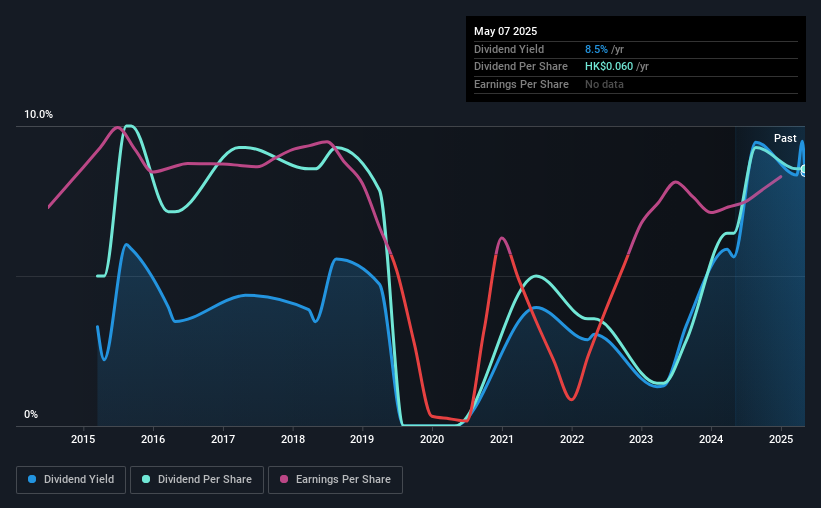Screen dimensions: 821x508
Task: Click the Past label in the shaded region
Action: point(785,138)
